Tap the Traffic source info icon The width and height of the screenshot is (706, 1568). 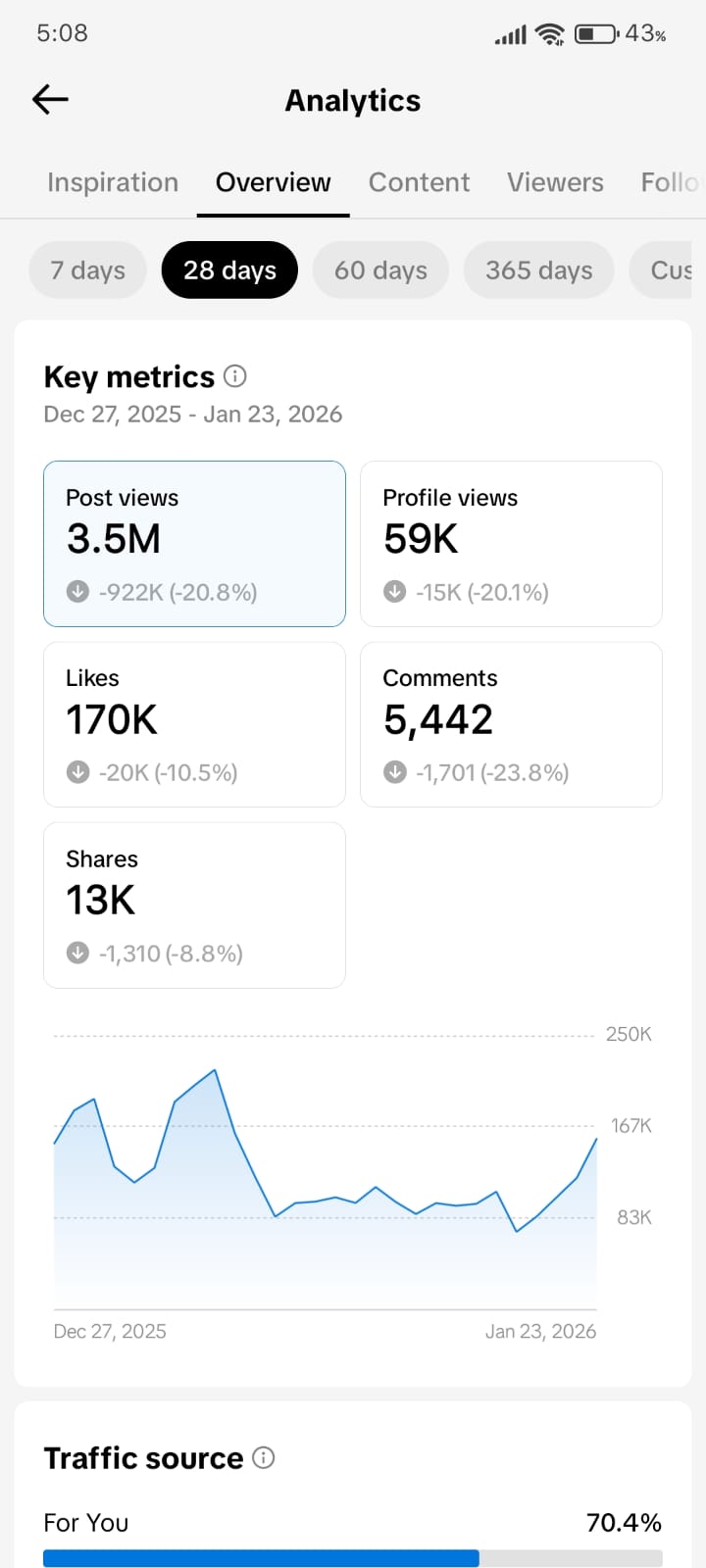(264, 1457)
